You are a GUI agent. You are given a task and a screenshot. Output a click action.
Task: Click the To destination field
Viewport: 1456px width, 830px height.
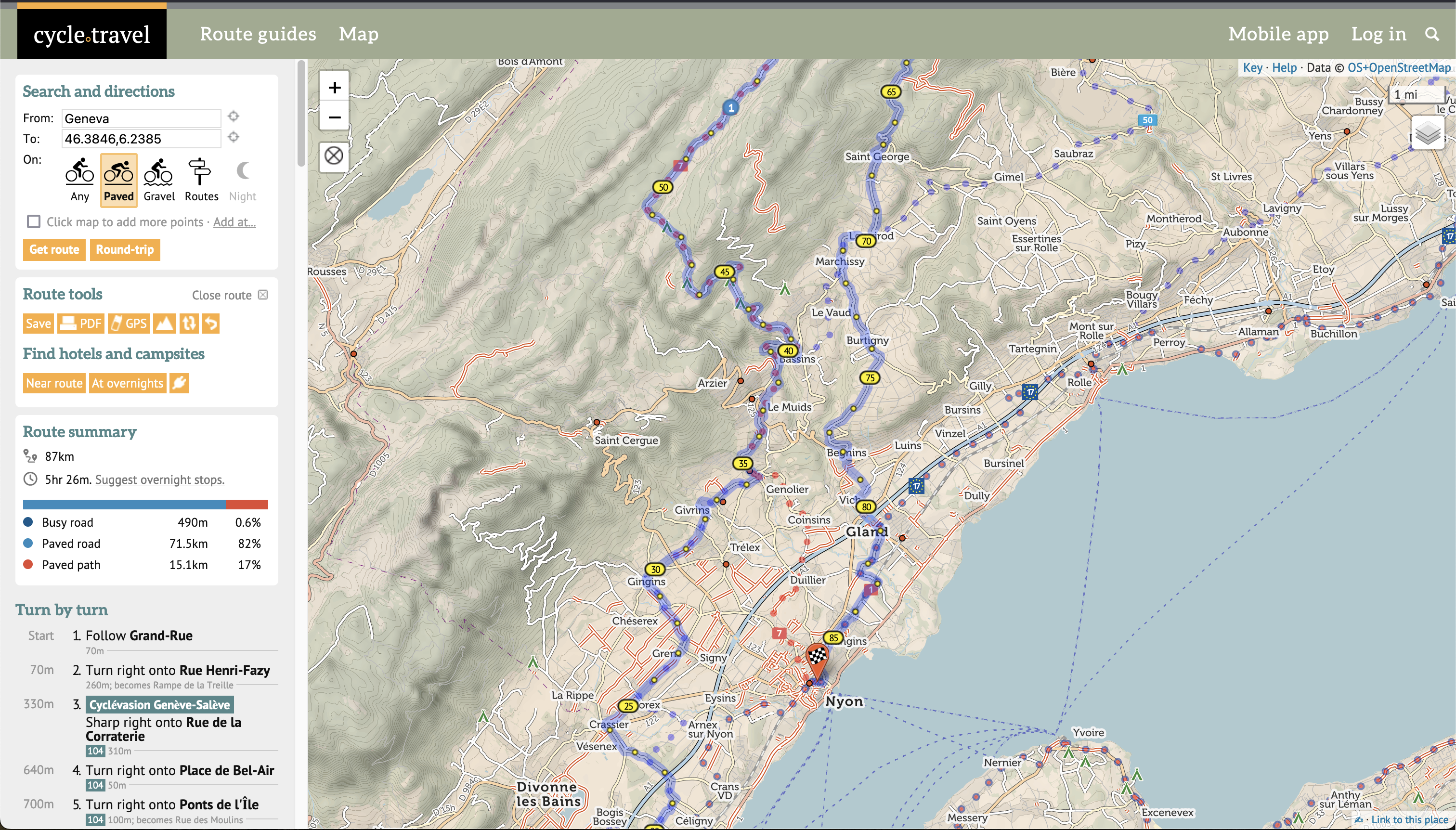tap(141, 139)
